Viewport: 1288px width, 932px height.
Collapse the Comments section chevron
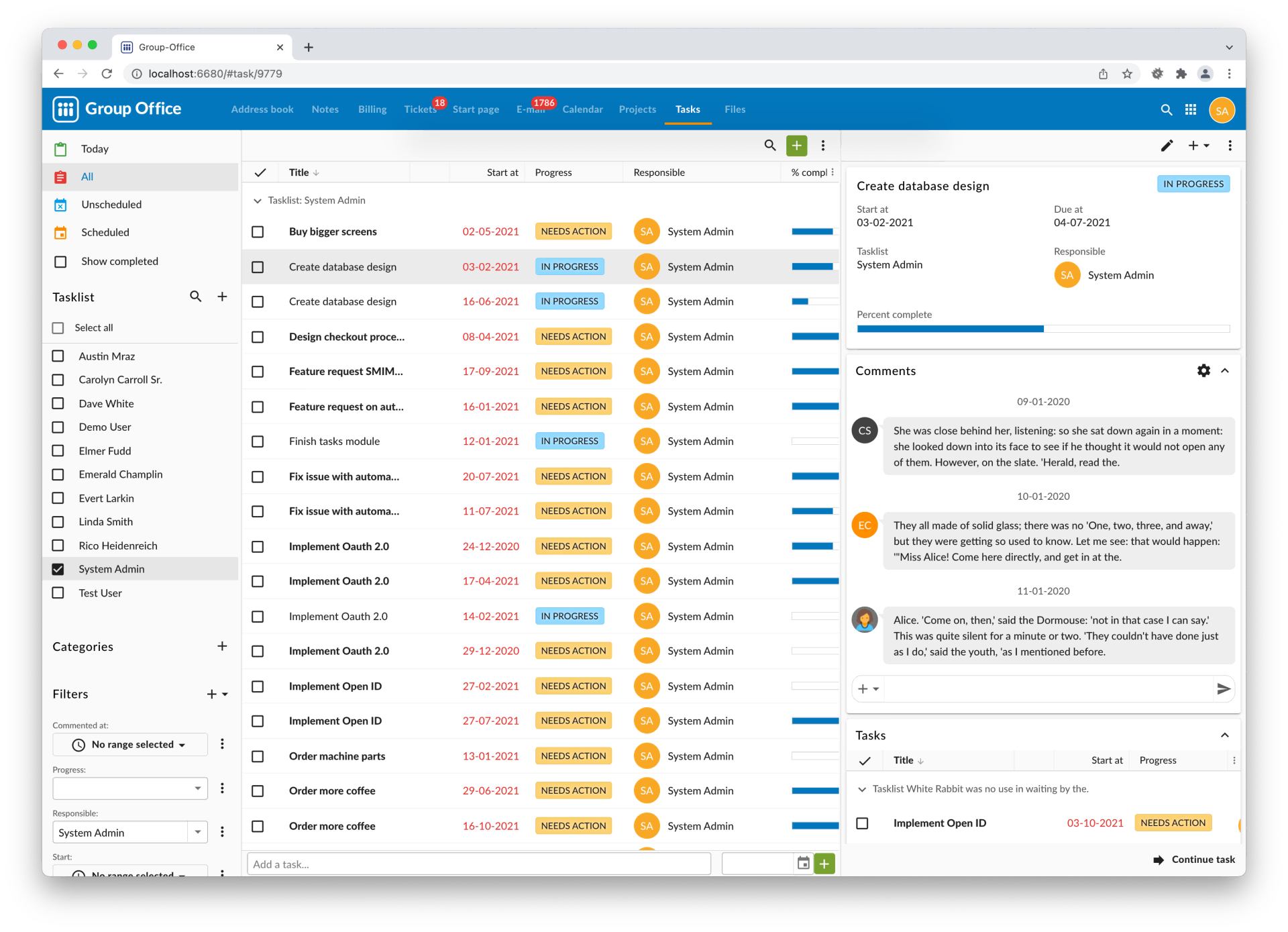coord(1225,370)
